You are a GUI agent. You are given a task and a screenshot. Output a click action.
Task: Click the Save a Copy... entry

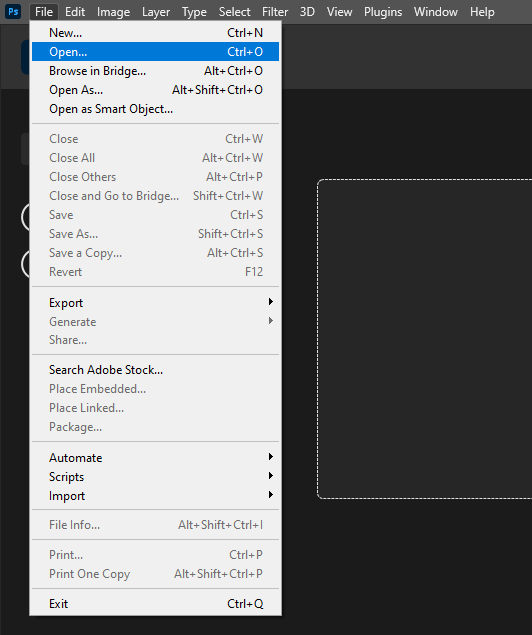(155, 253)
